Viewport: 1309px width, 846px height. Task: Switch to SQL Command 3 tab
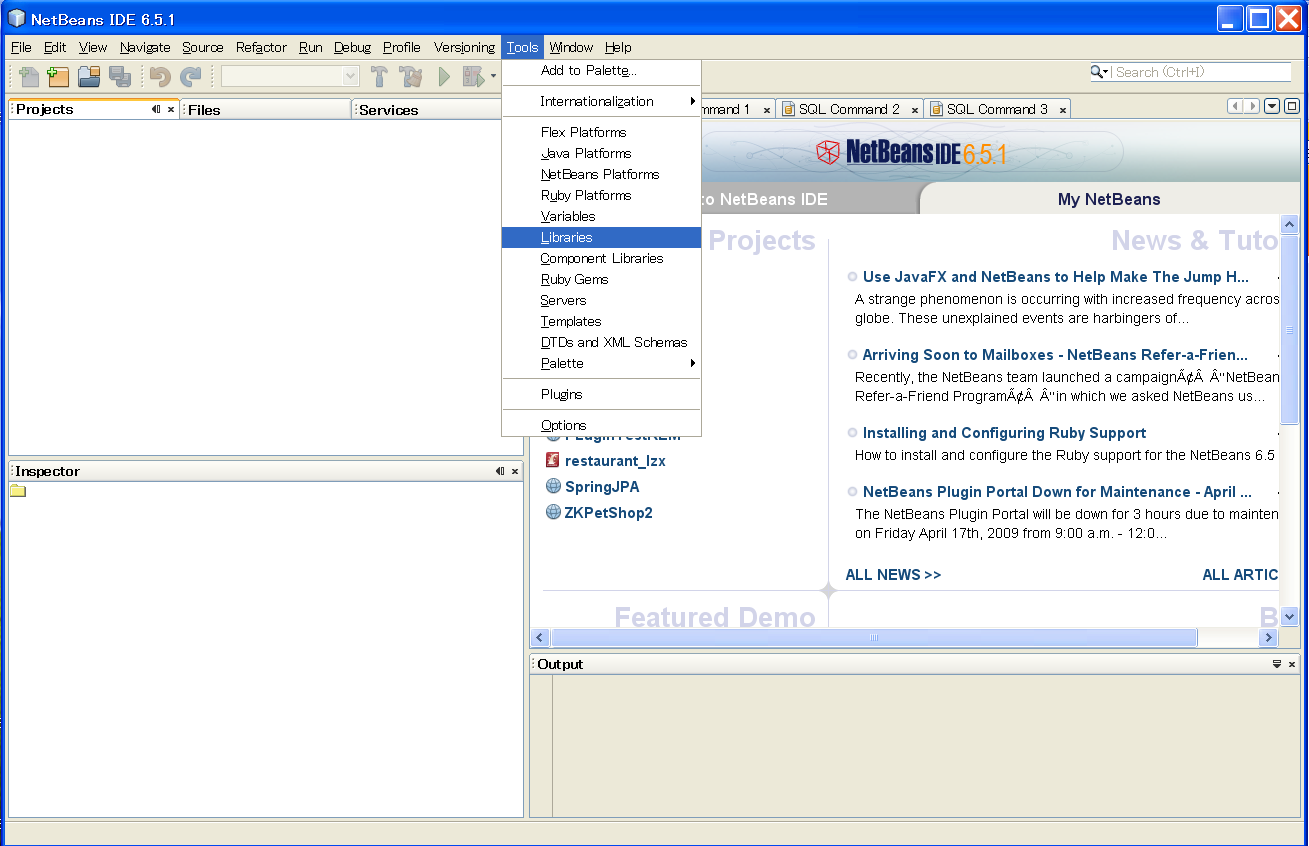(997, 109)
